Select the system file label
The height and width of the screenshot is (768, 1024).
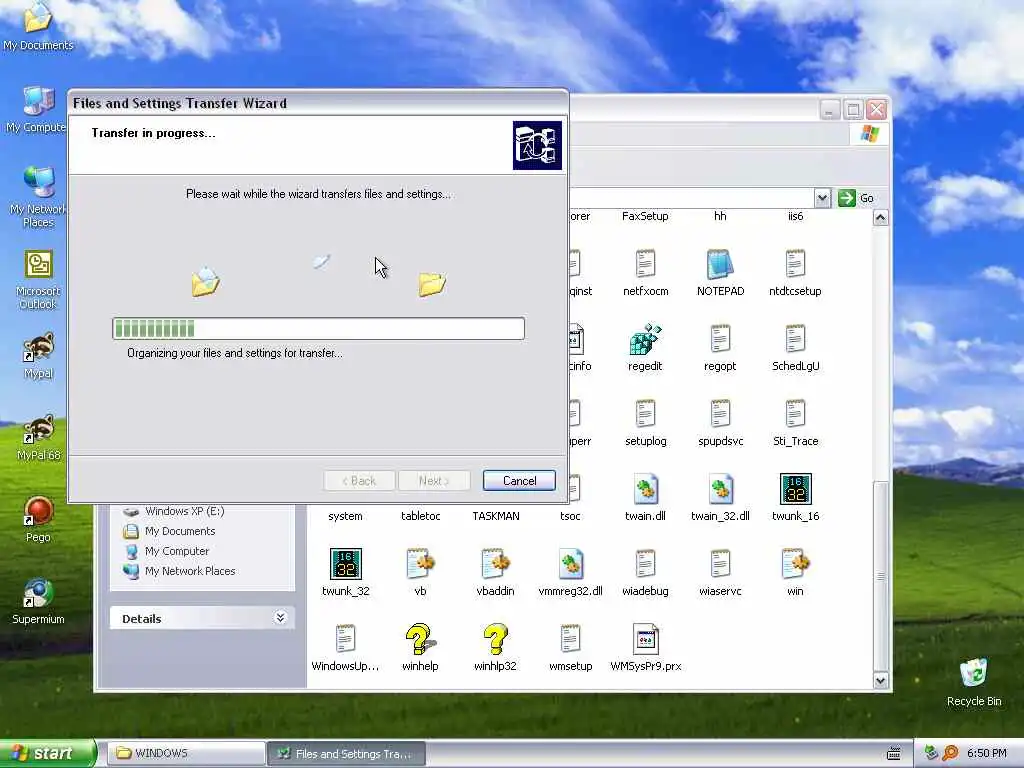(x=345, y=516)
